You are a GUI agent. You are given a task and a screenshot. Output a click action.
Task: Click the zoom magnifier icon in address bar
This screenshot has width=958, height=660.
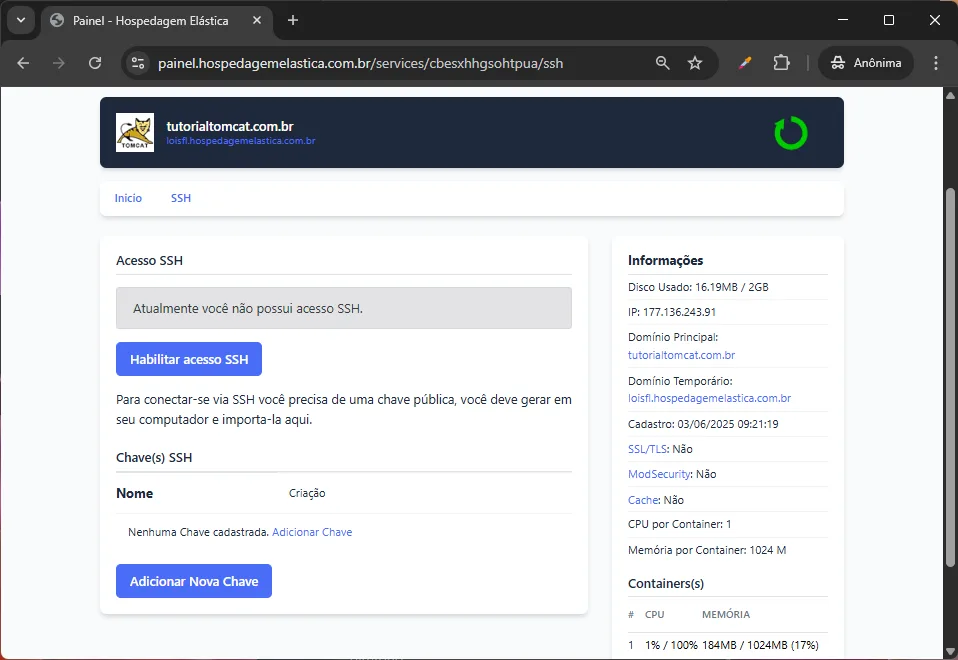[x=662, y=63]
